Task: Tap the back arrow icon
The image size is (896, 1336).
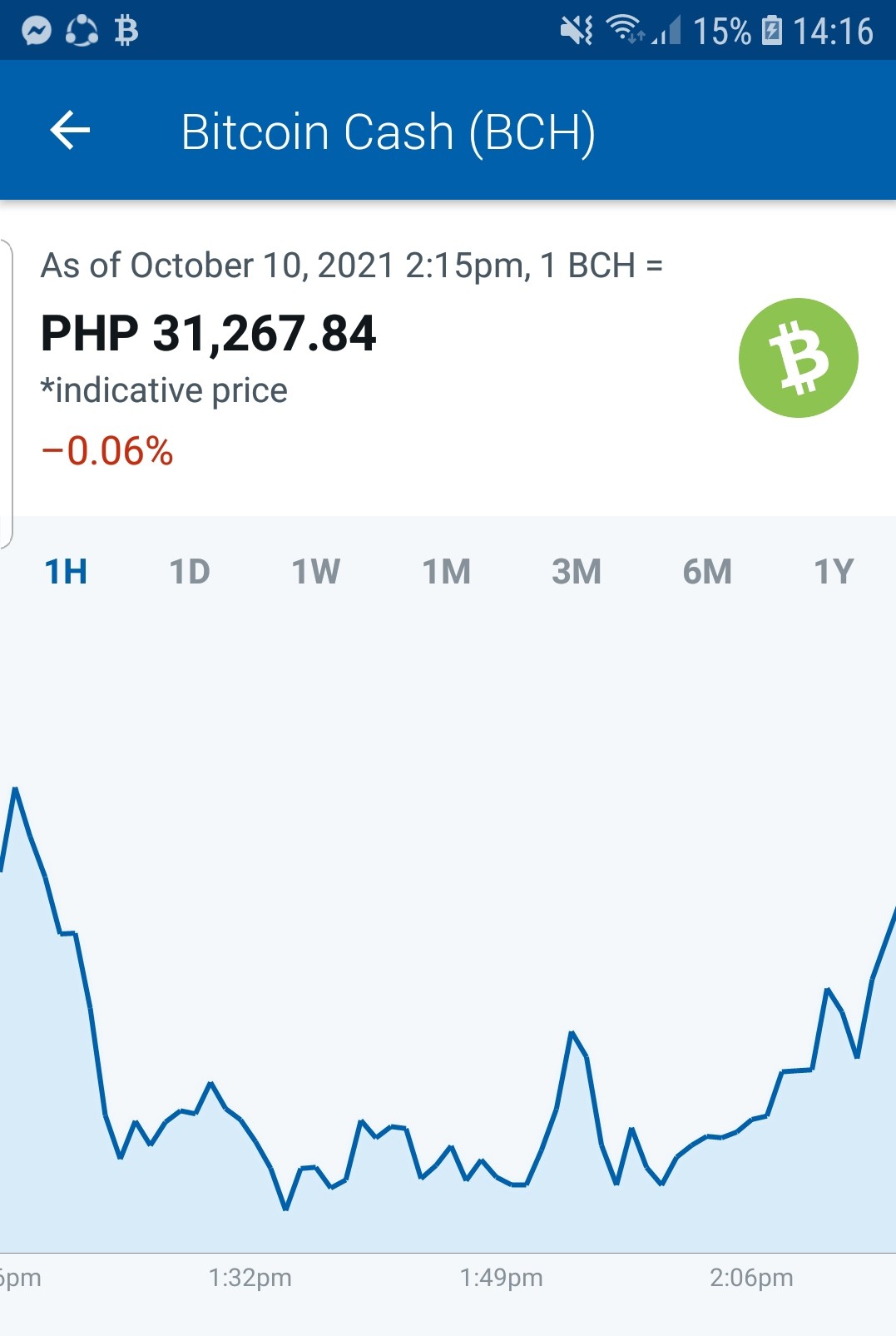Action: 70,131
